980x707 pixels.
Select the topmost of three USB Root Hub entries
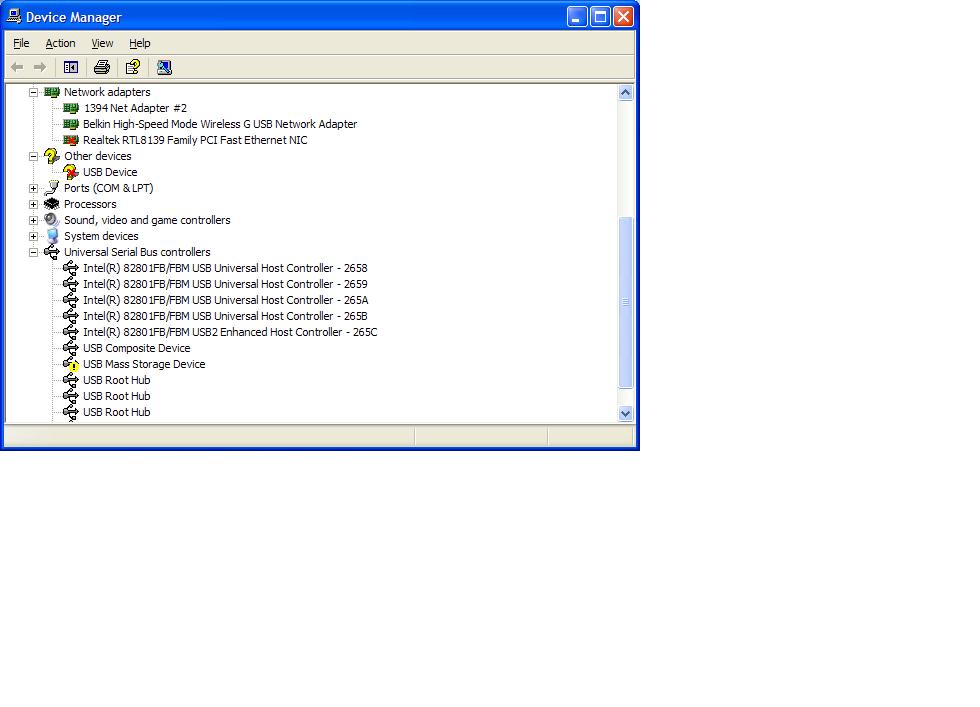click(116, 380)
